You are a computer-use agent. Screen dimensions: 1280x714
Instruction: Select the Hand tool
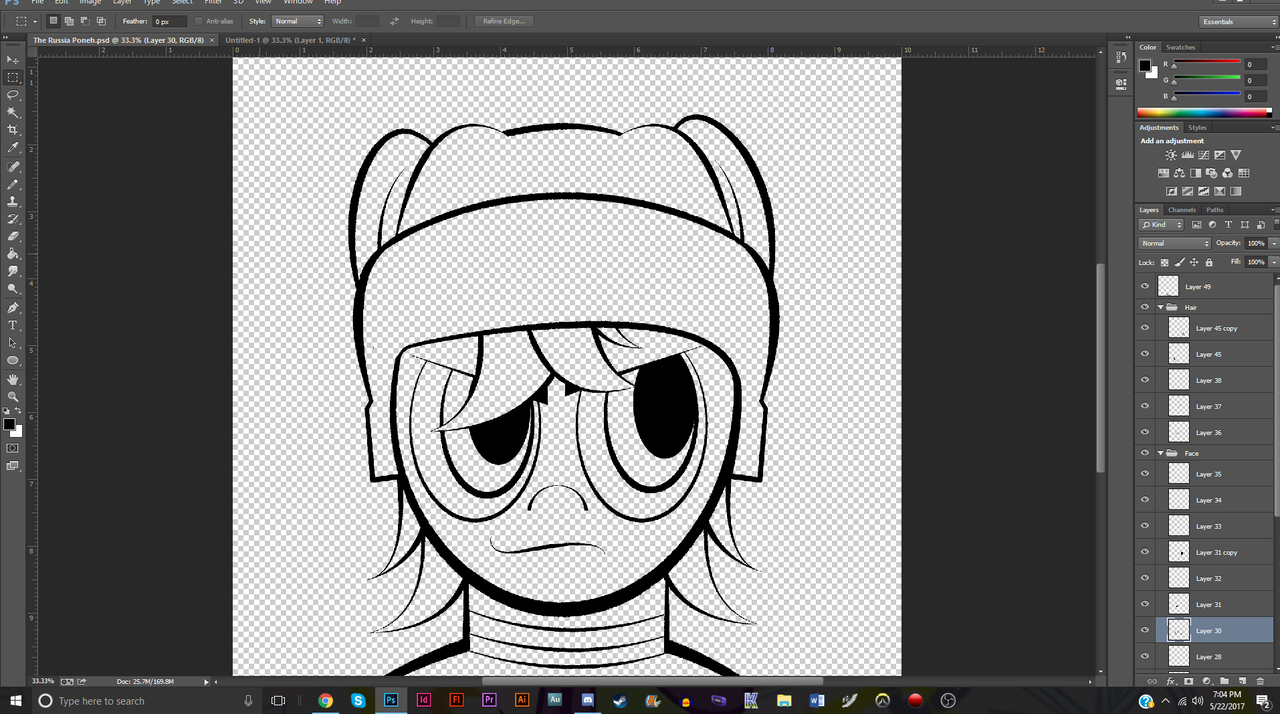13,379
